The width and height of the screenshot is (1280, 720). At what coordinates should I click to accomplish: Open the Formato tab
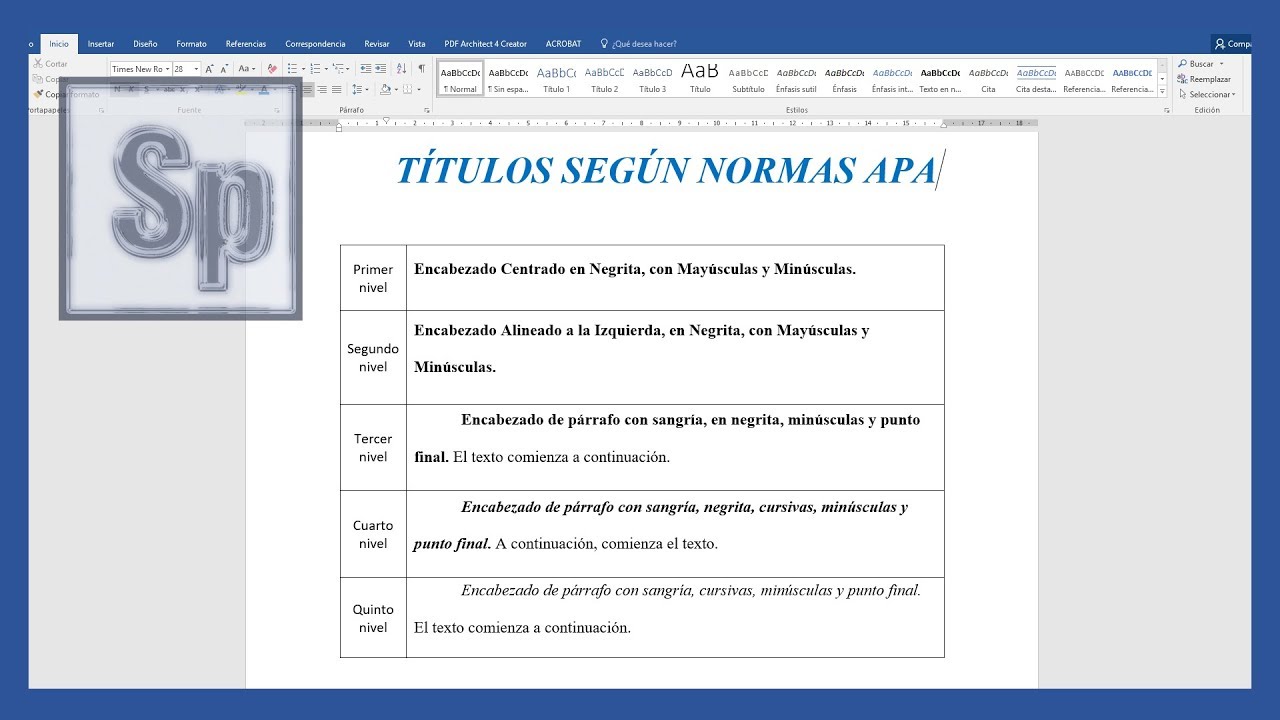click(x=191, y=44)
